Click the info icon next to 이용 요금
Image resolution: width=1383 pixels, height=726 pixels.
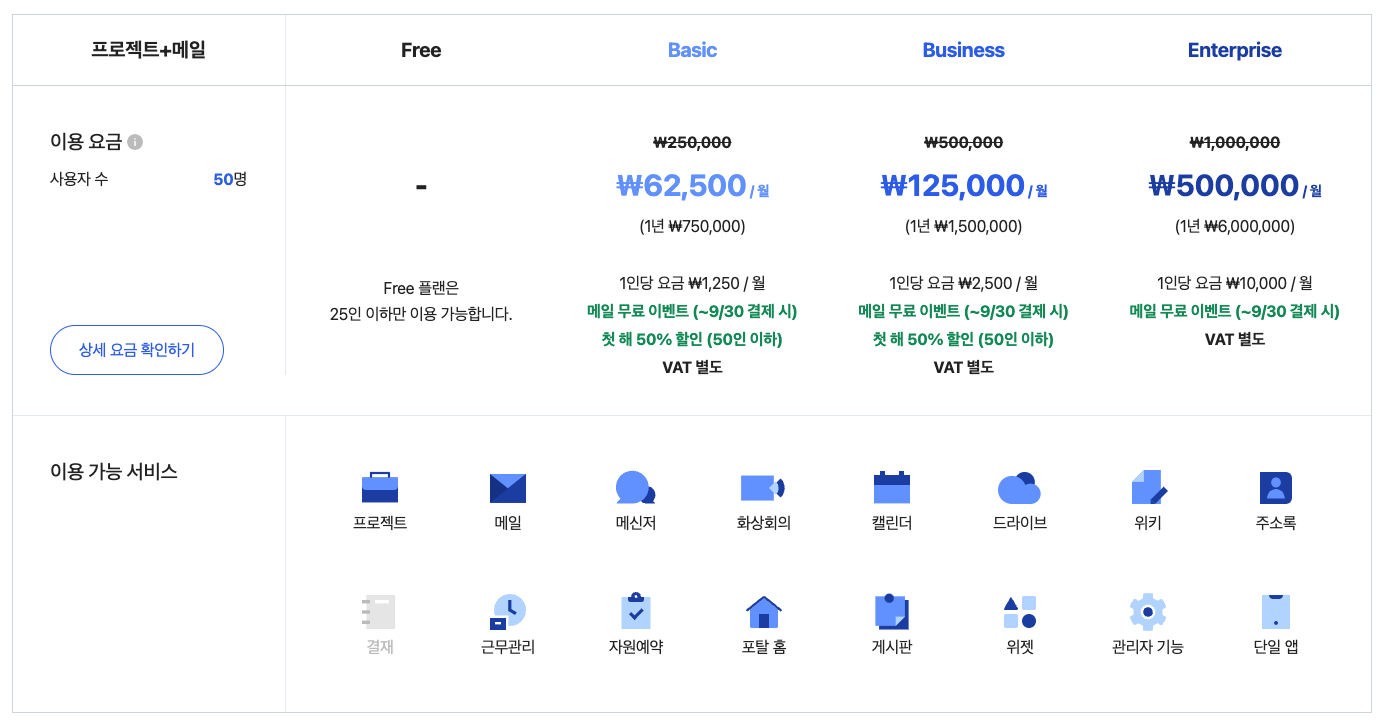coord(136,142)
